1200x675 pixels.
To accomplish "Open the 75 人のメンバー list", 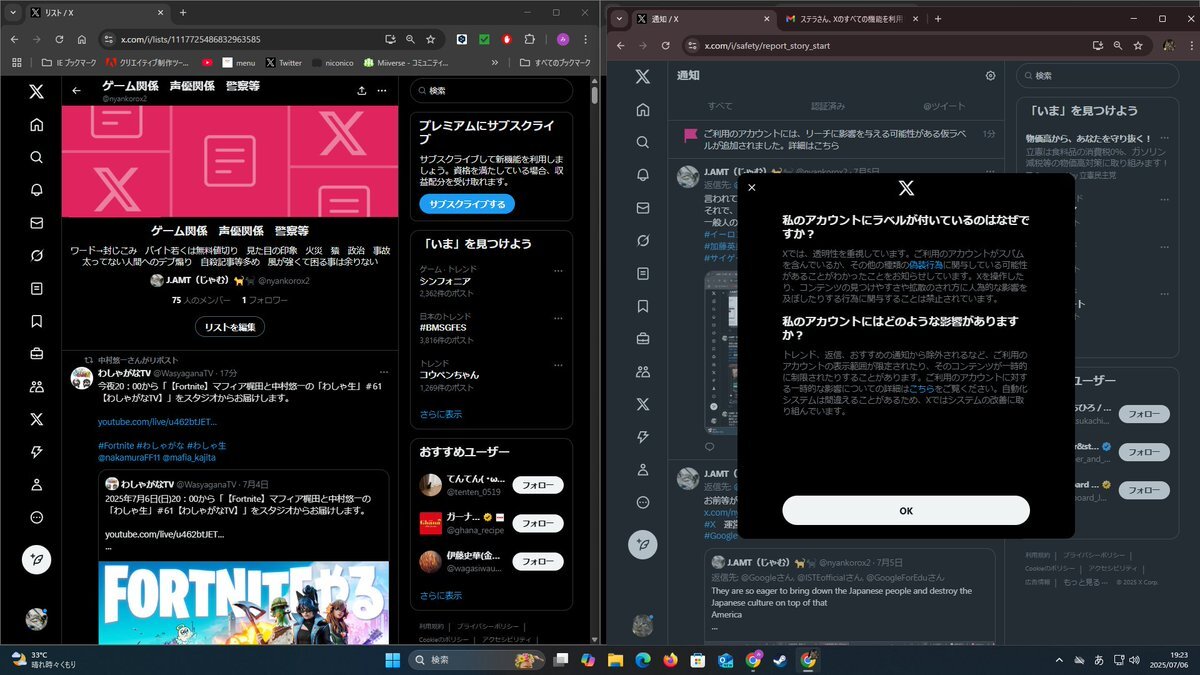I will click(x=201, y=300).
